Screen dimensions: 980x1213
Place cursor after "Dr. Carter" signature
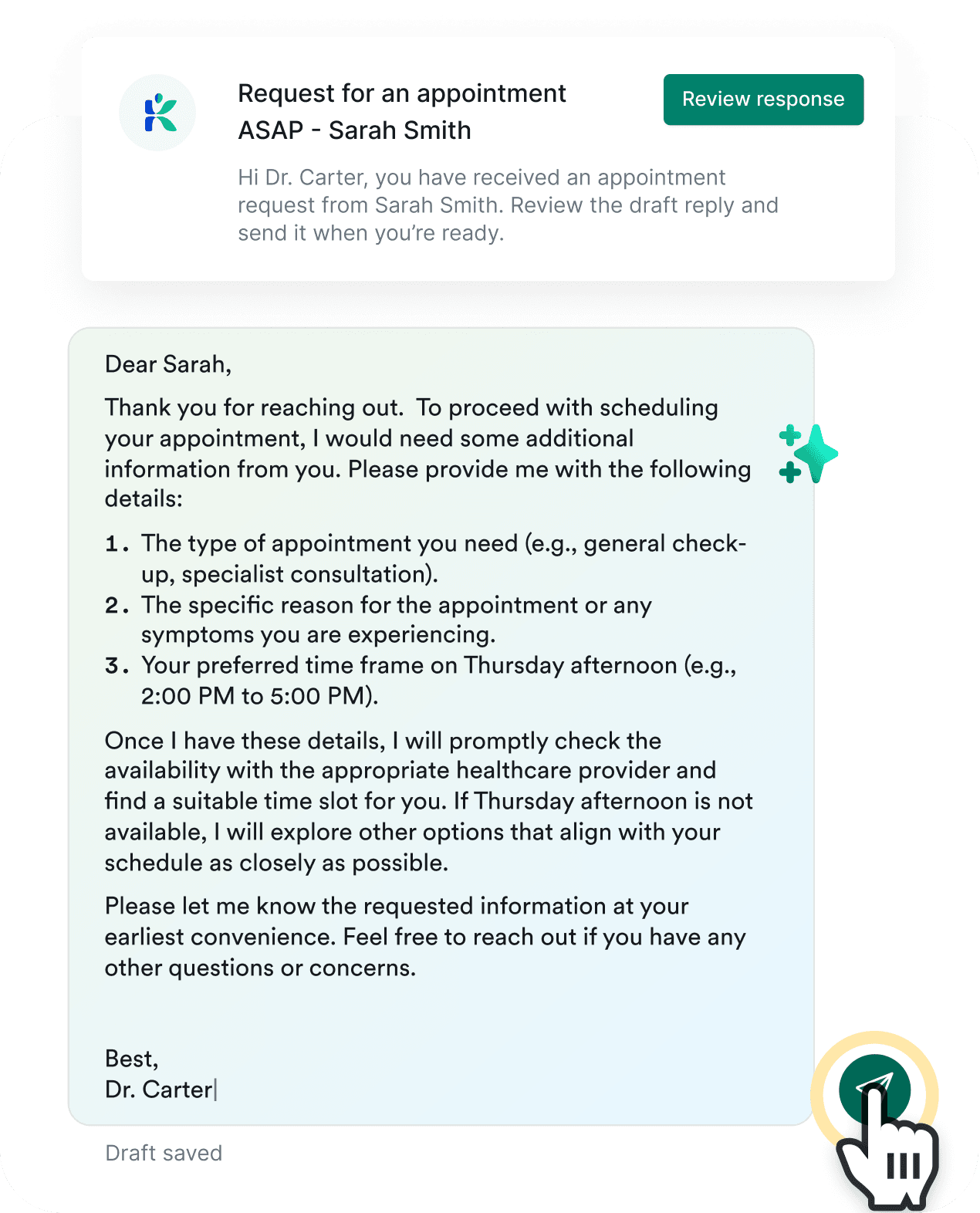(215, 1090)
